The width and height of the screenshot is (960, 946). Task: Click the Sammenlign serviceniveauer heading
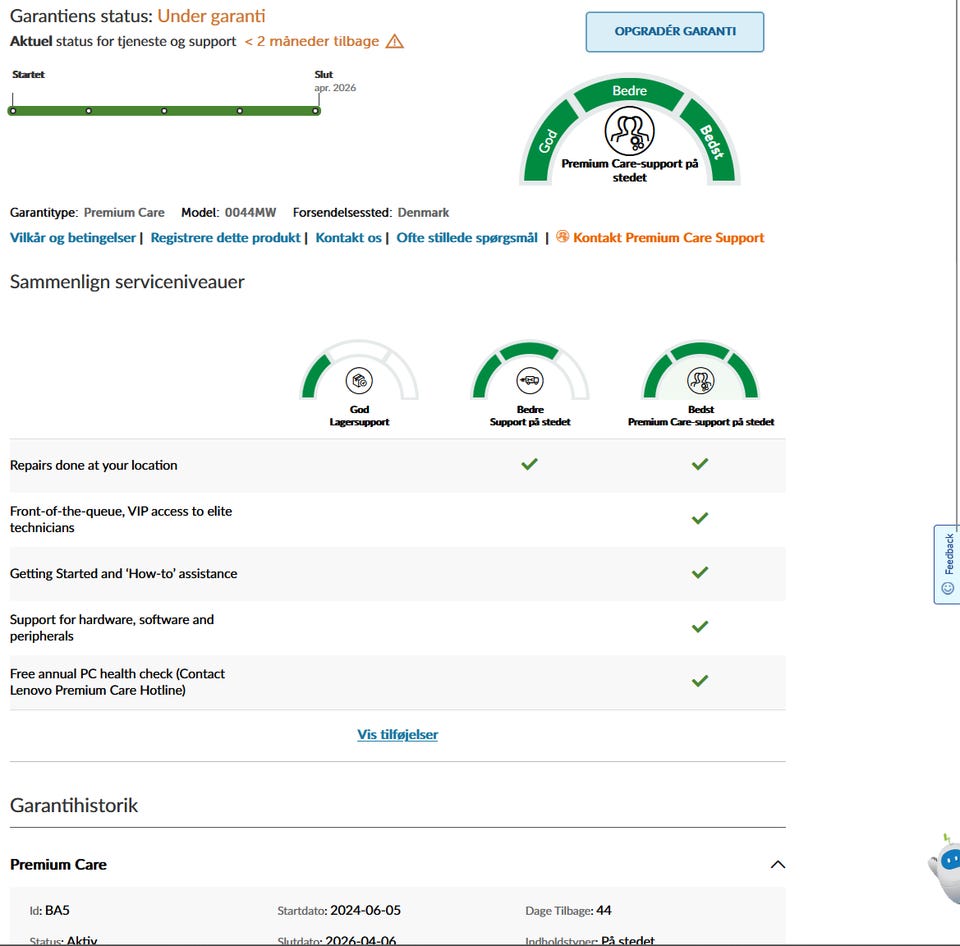(x=127, y=282)
